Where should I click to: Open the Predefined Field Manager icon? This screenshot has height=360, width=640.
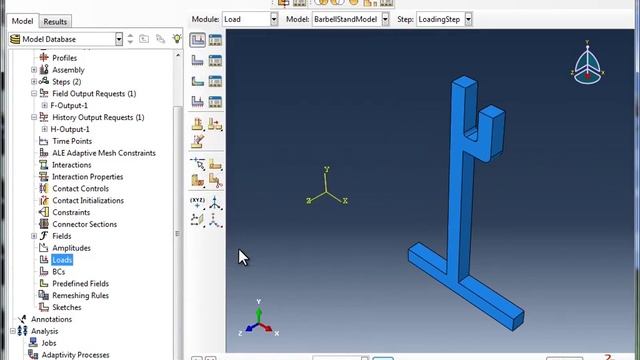coord(215,81)
